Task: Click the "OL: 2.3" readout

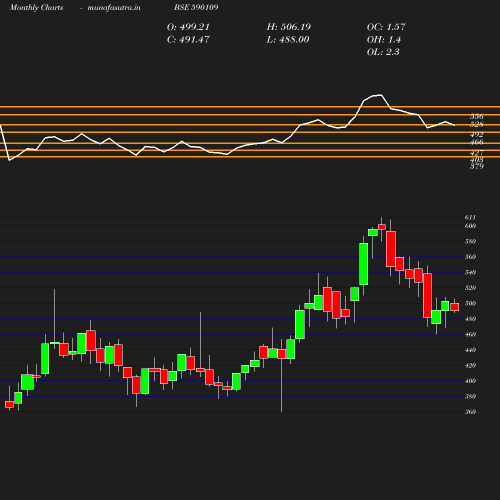Action: pyautogui.click(x=383, y=52)
